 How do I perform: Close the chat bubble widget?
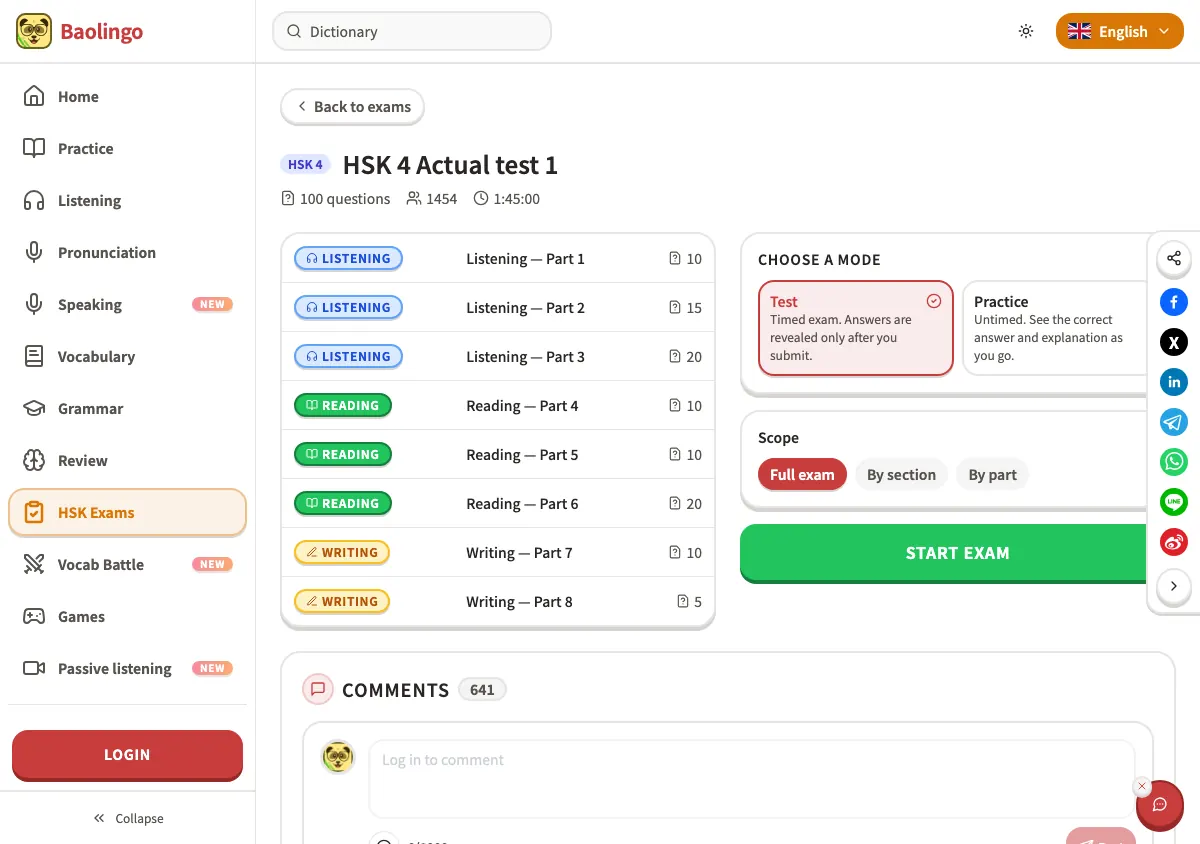(x=1142, y=786)
